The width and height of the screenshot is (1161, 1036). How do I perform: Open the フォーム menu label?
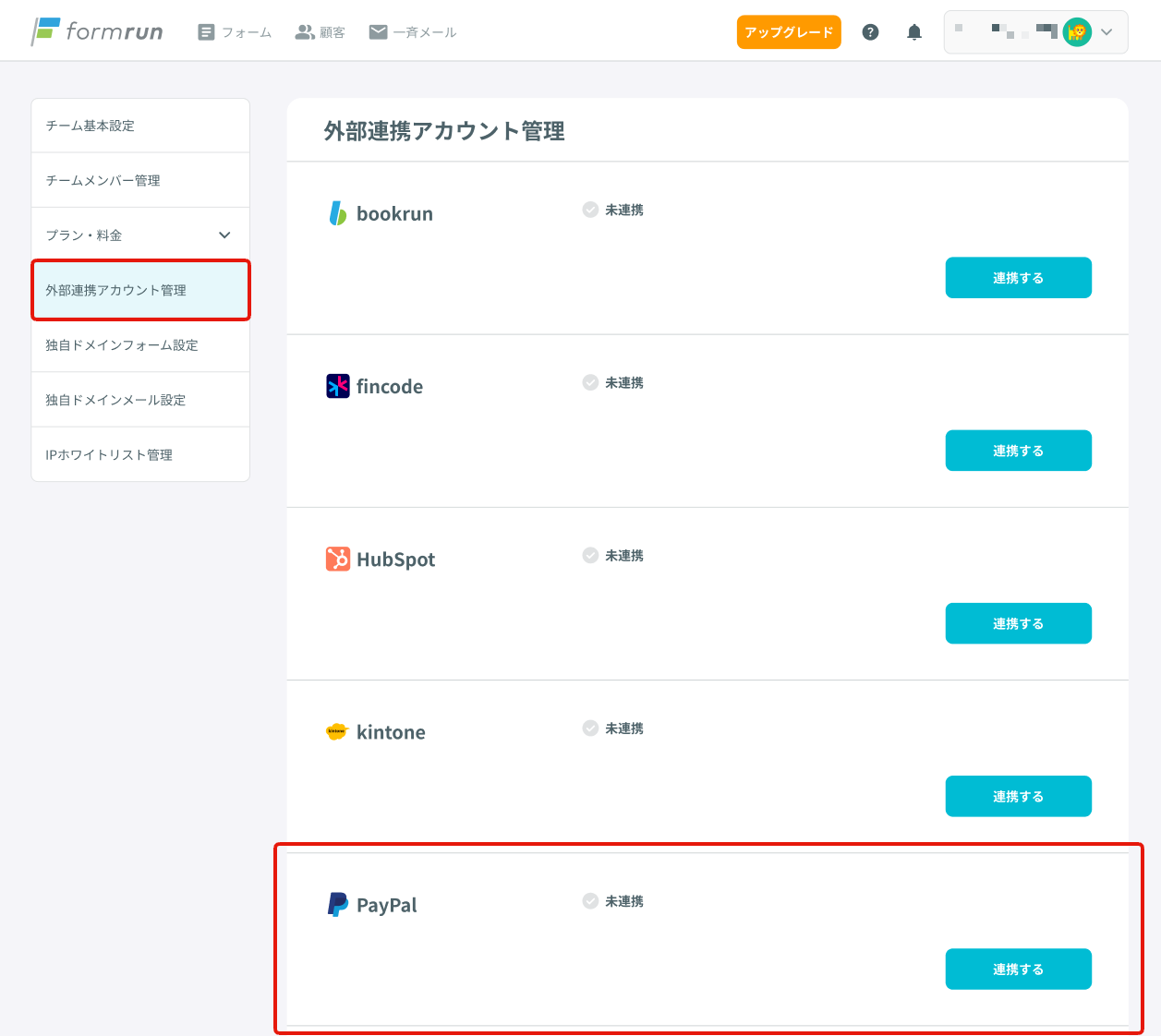point(247,32)
